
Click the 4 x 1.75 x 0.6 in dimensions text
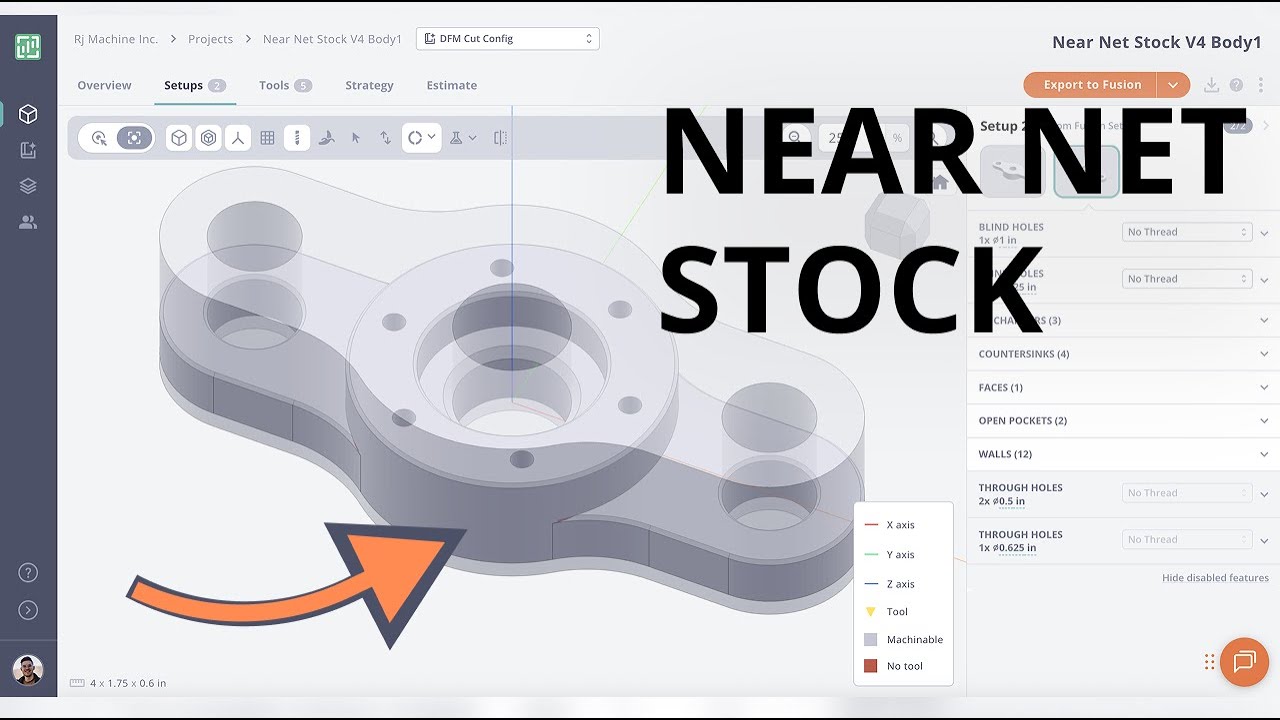tap(128, 683)
